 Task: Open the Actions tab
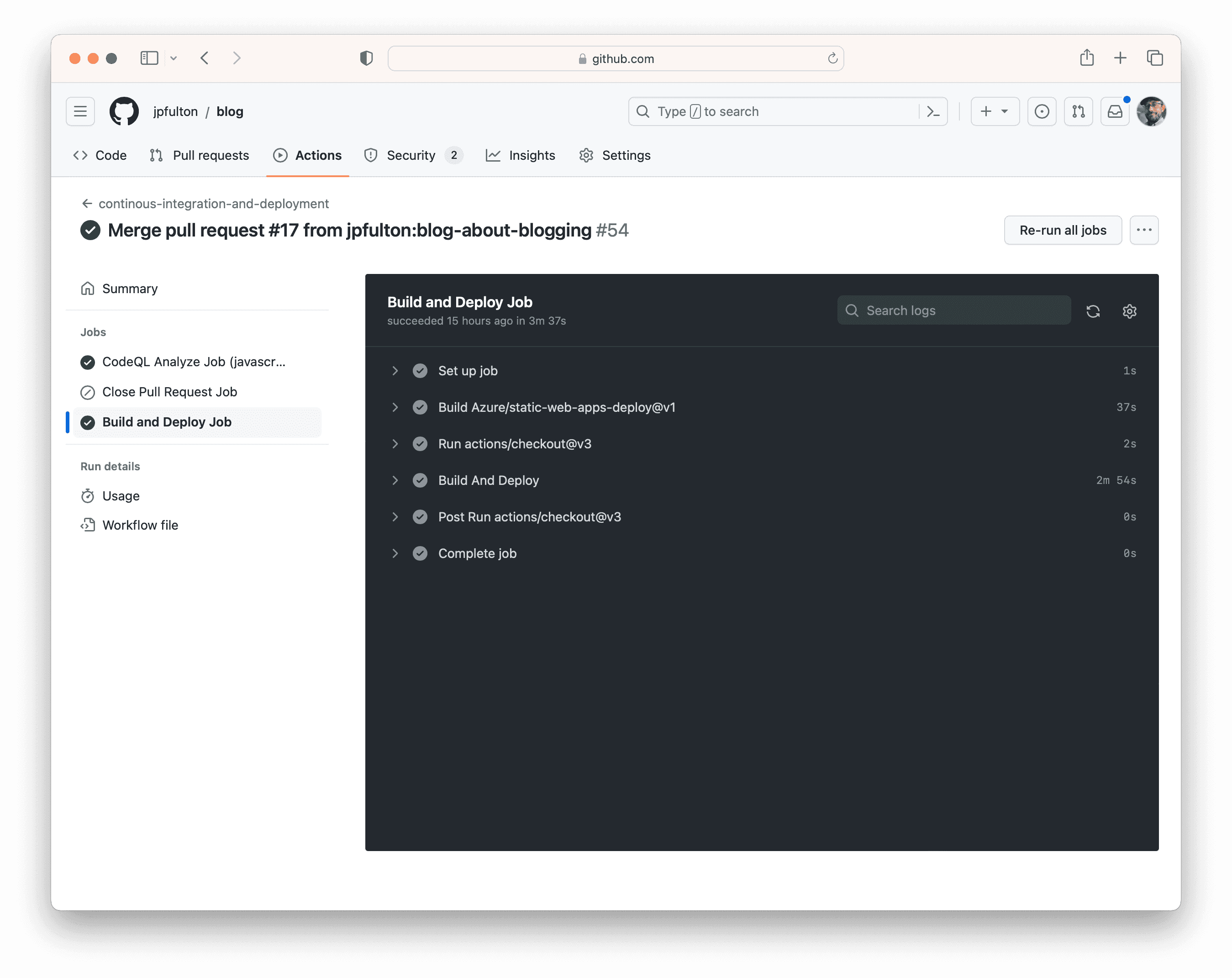[307, 155]
